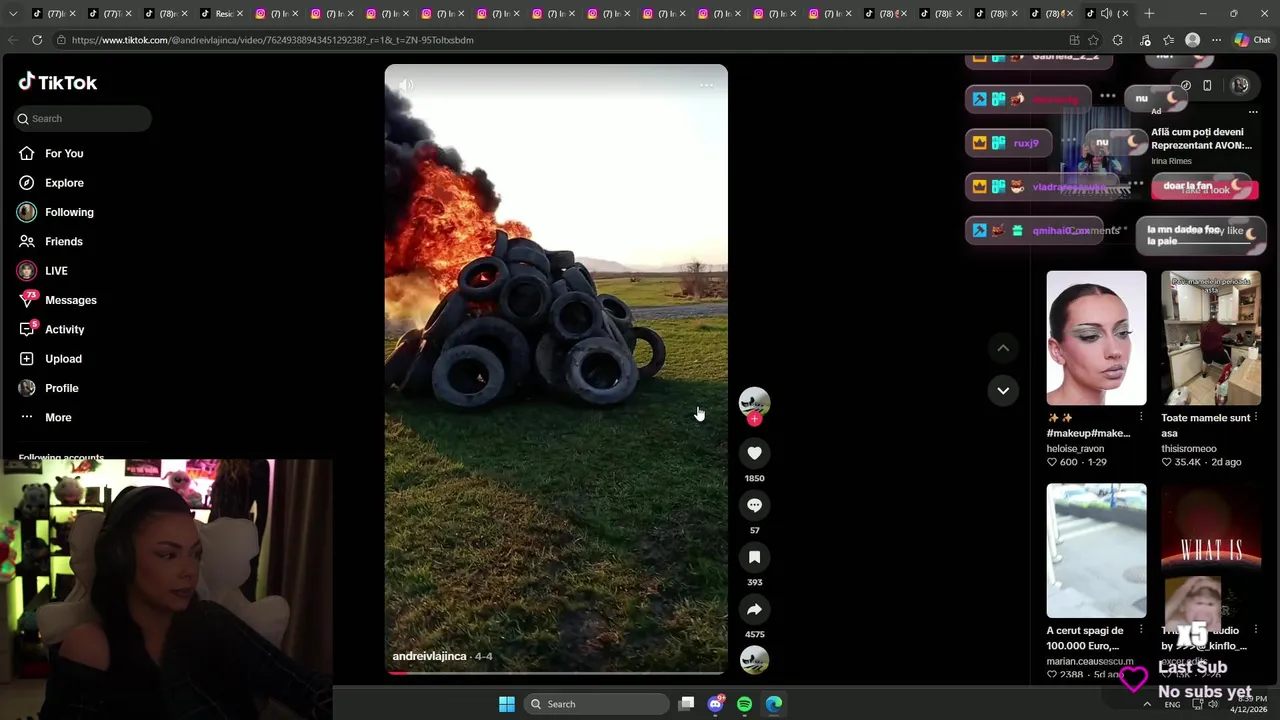Switch to the 'Resic' TikTok tab

[220, 13]
